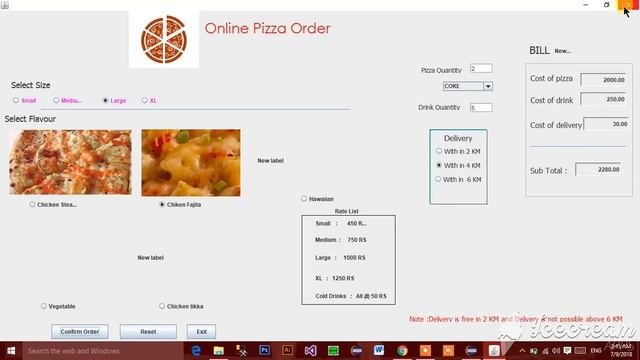Click the Small 450 rate line
640x360 pixels.
point(341,224)
